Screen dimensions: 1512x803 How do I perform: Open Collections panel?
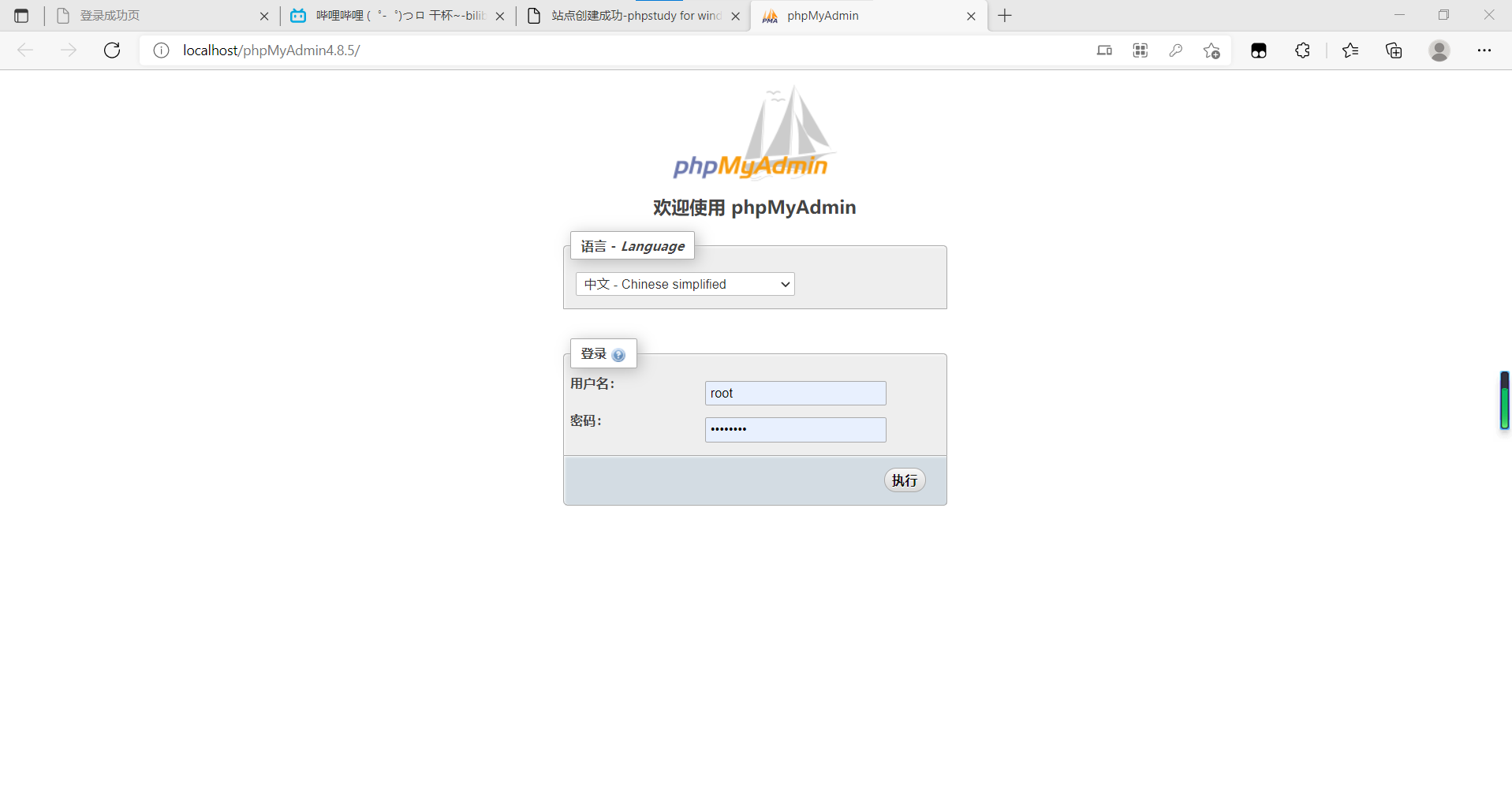pos(1394,50)
